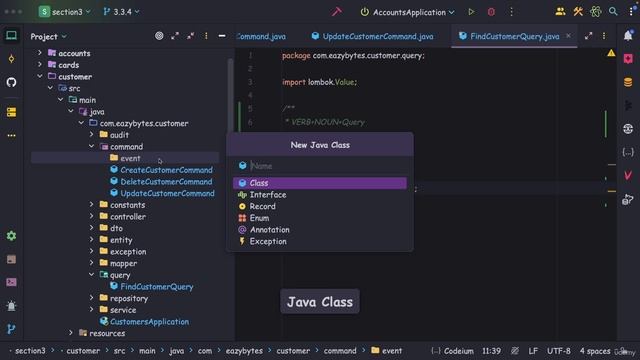
Task: Click Expand All in Project panel
Action: click(175, 36)
